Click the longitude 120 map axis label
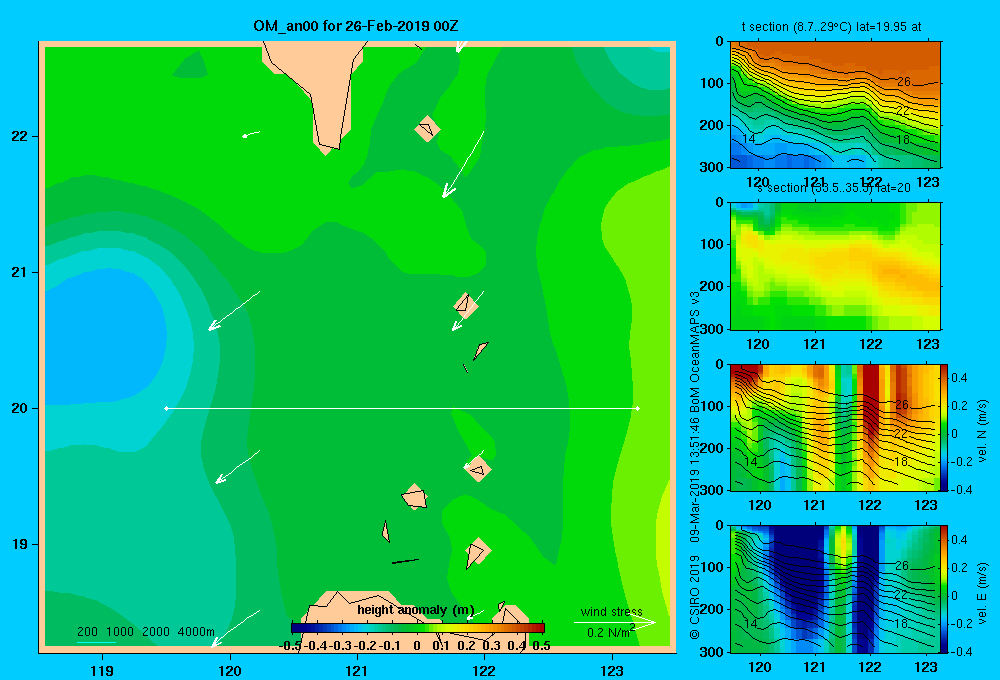Viewport: 1000px width, 680px height. coord(230,670)
